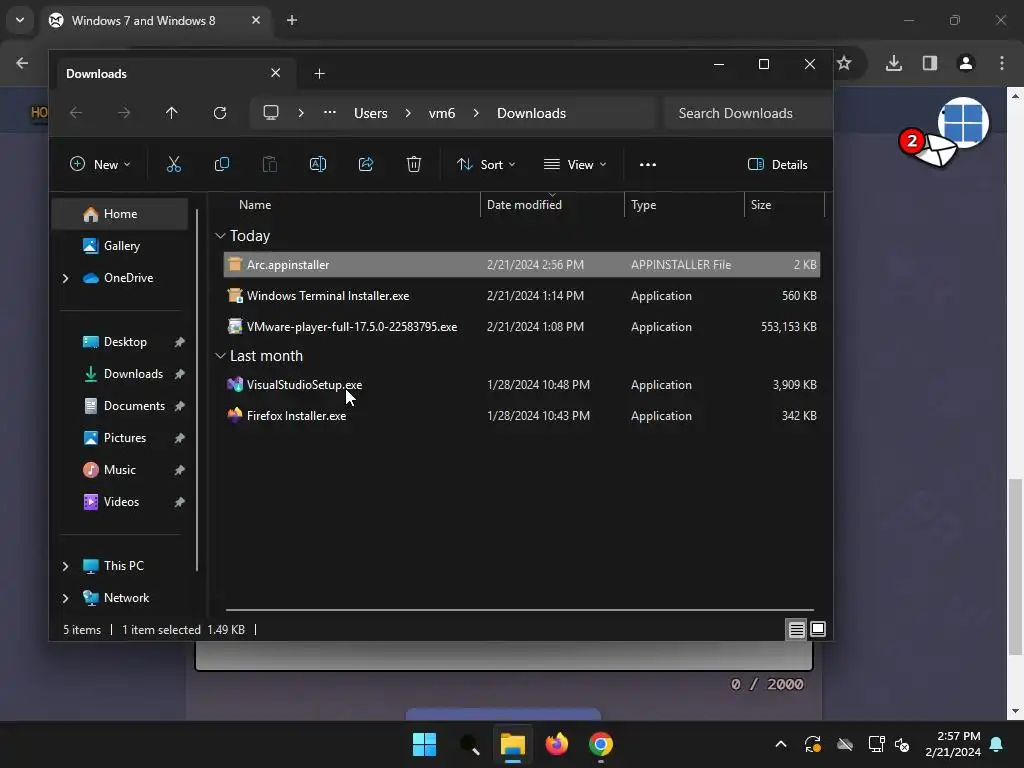Viewport: 1024px width, 768px height.
Task: Open taskbar Search magnifier
Action: 470,744
